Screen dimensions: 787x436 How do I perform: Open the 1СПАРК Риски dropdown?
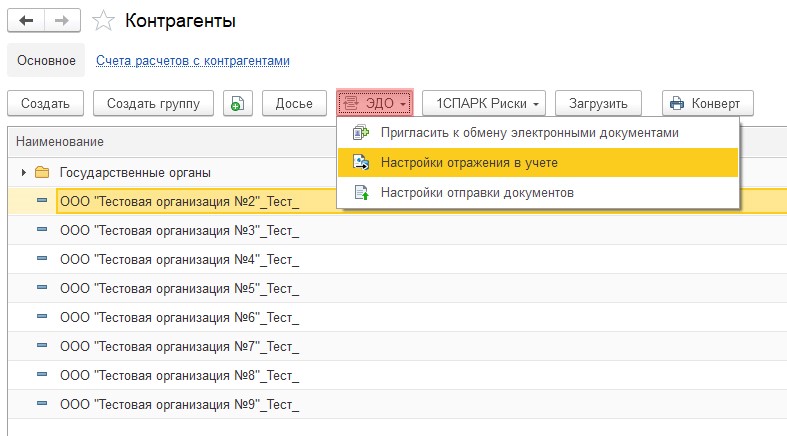(484, 103)
